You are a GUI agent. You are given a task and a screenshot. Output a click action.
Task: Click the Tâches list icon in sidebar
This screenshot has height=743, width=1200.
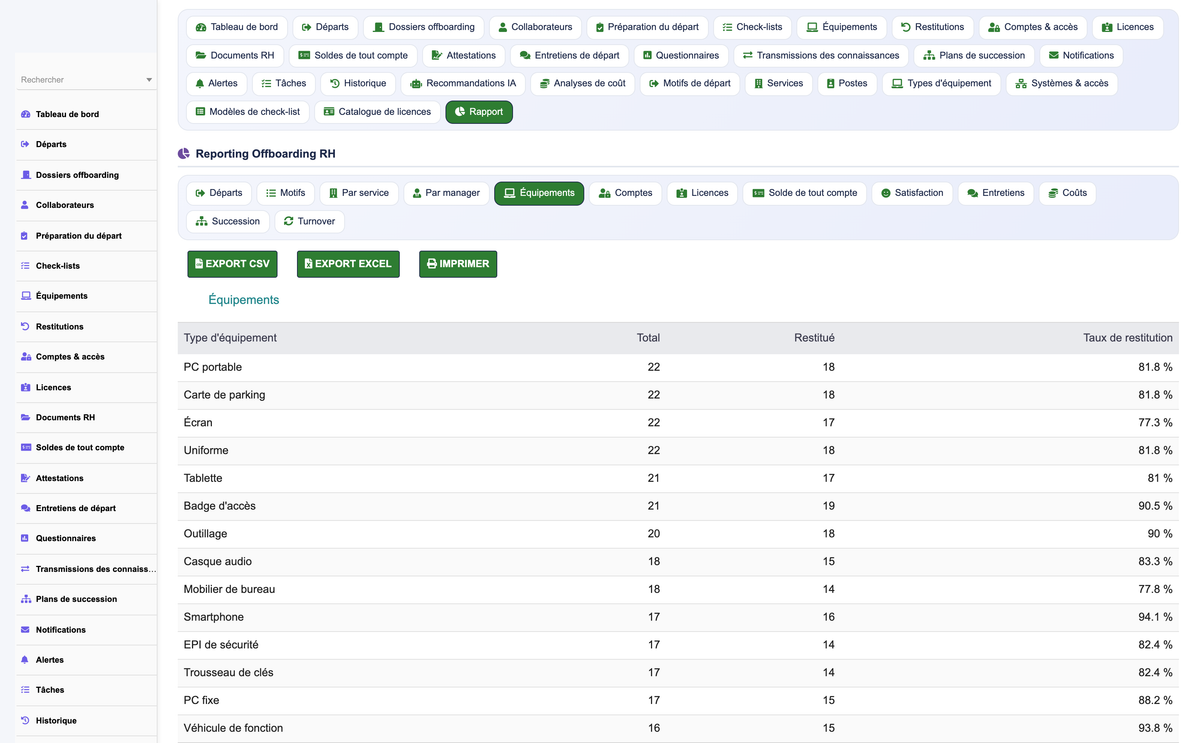coord(25,690)
